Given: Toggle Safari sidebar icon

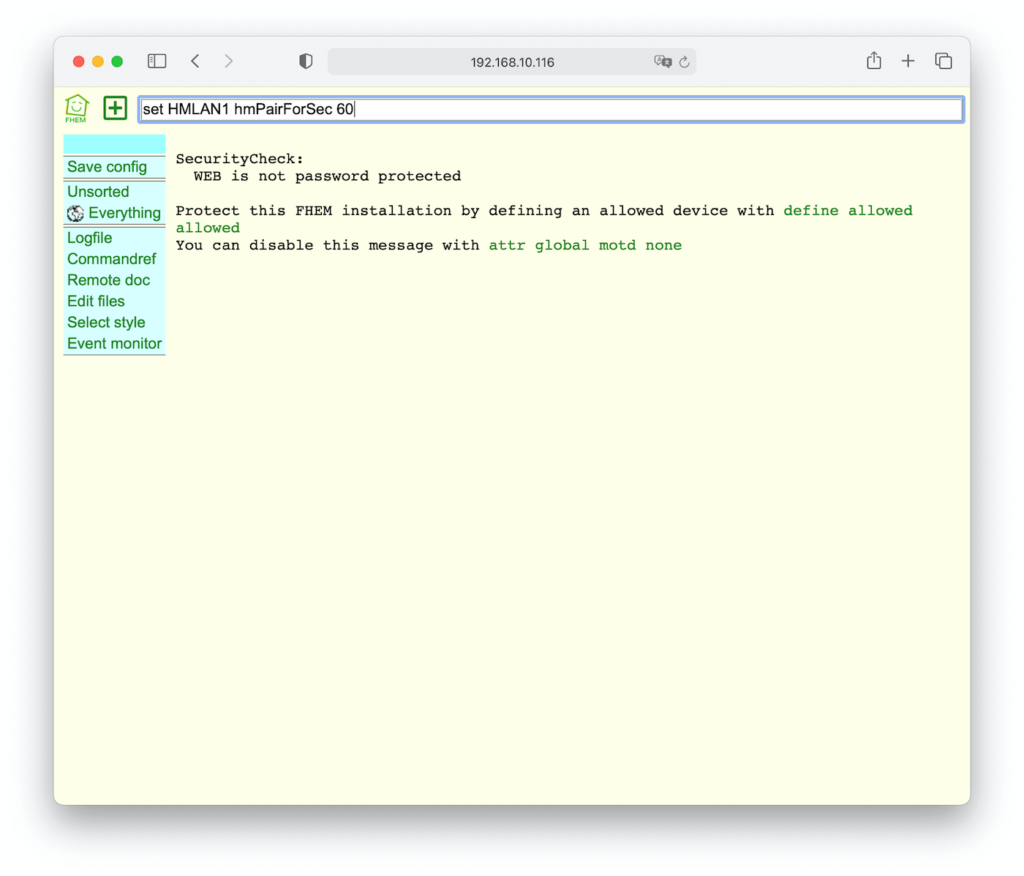Looking at the screenshot, I should pos(157,61).
